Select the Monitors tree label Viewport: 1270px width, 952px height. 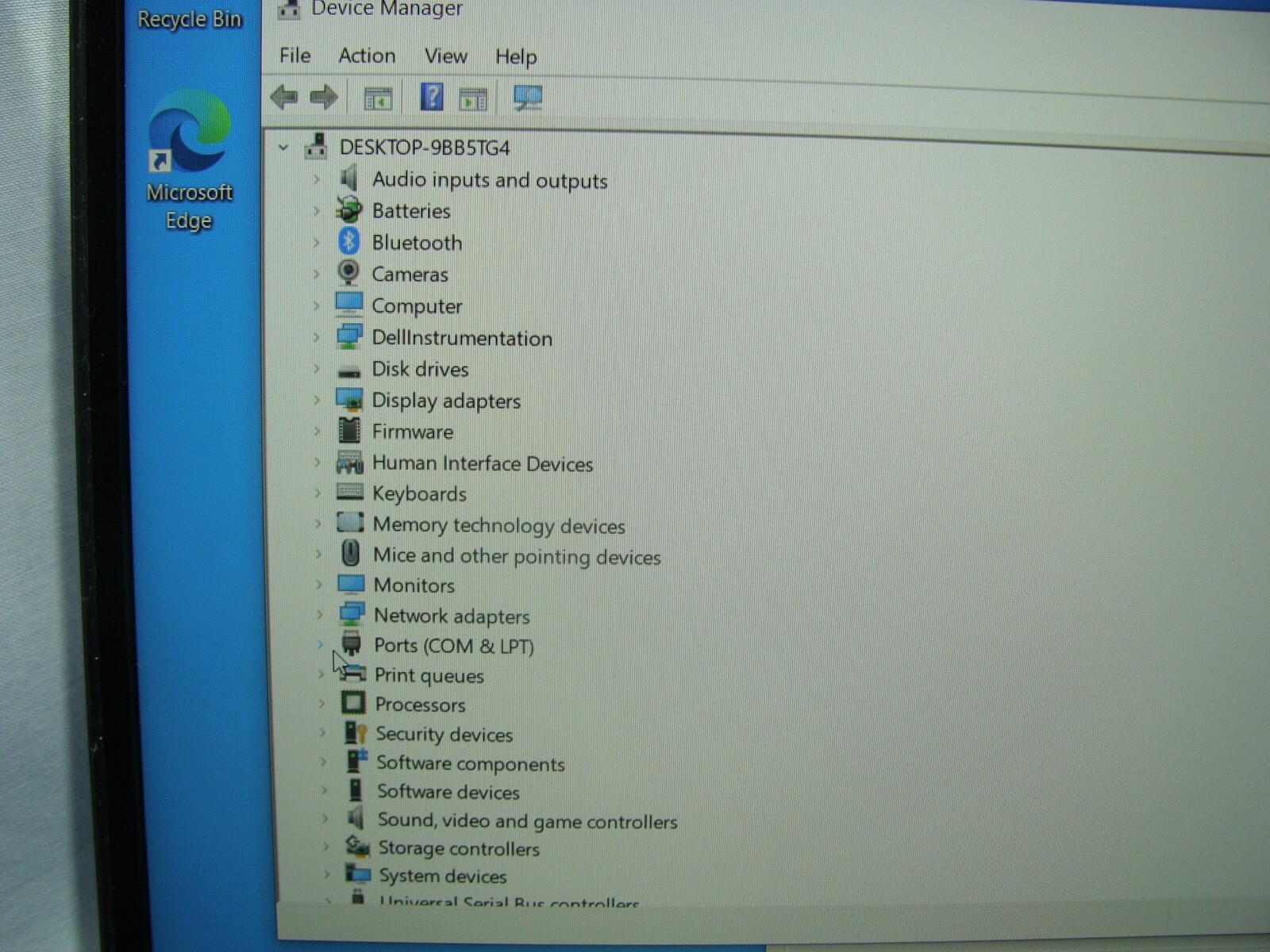tap(414, 585)
